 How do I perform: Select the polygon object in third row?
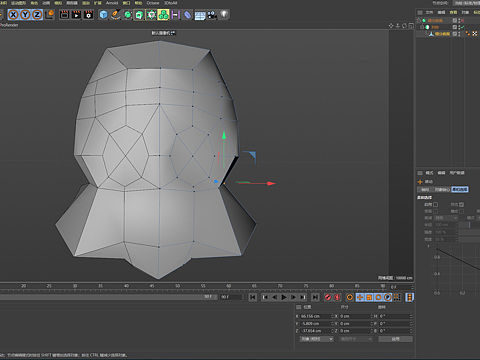coord(442,34)
